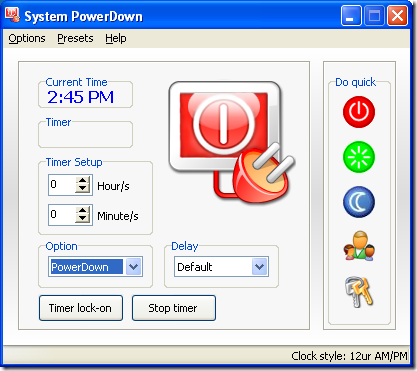
Task: Click the disabled maximize window button
Action: coord(374,16)
